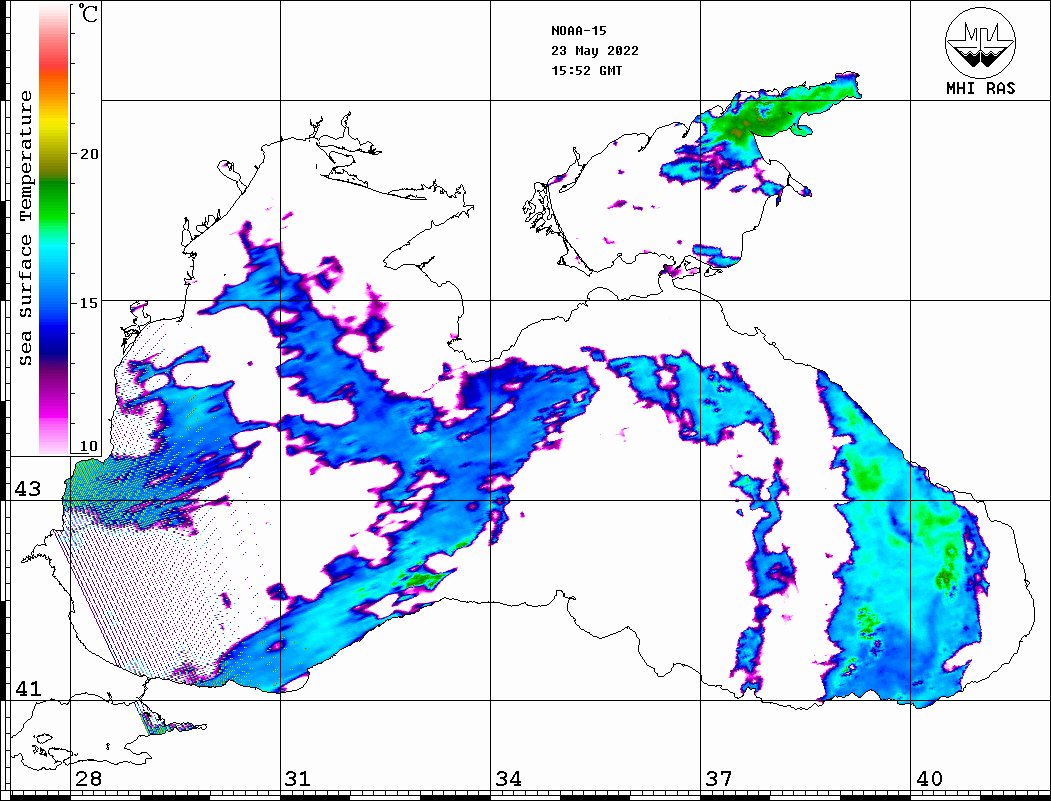Click the longitude label 37

[719, 779]
